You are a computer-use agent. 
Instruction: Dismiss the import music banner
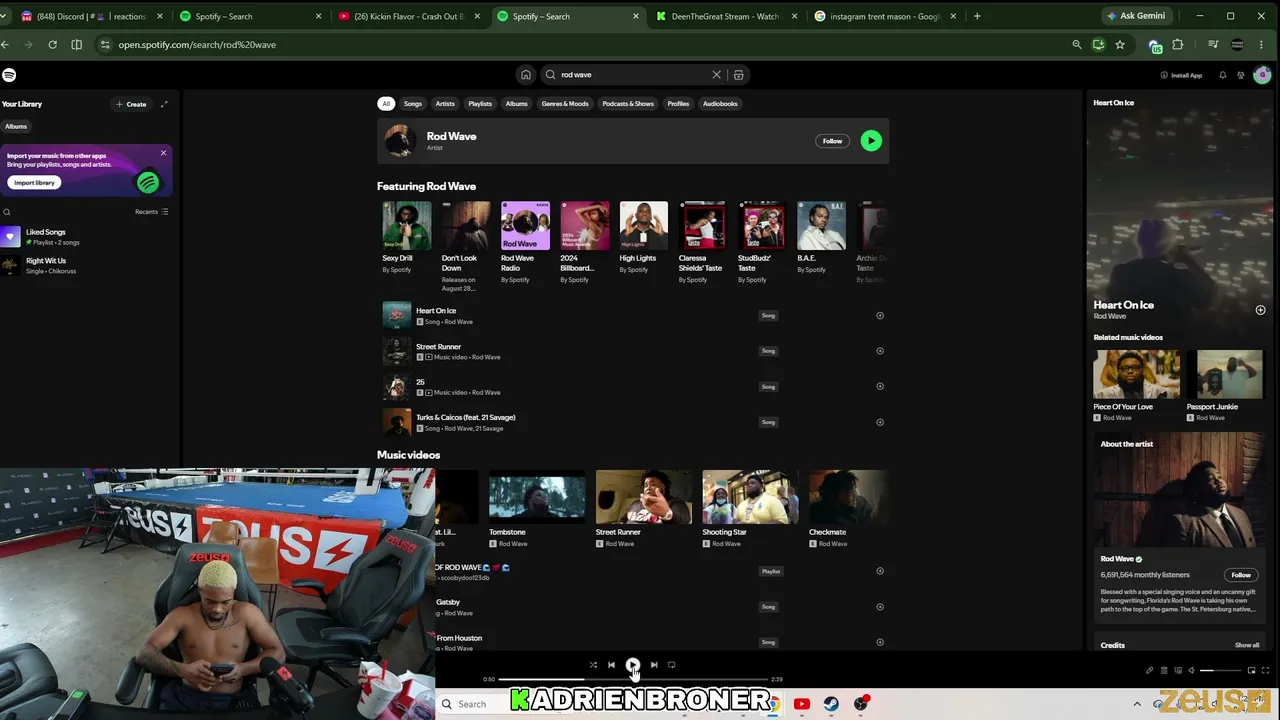click(163, 153)
